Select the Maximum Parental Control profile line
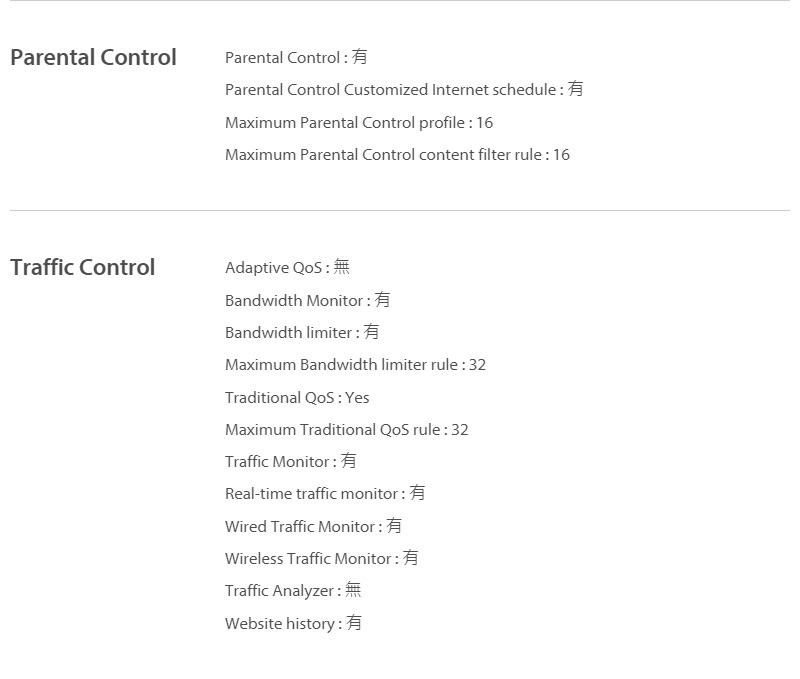The height and width of the screenshot is (679, 800). (359, 122)
